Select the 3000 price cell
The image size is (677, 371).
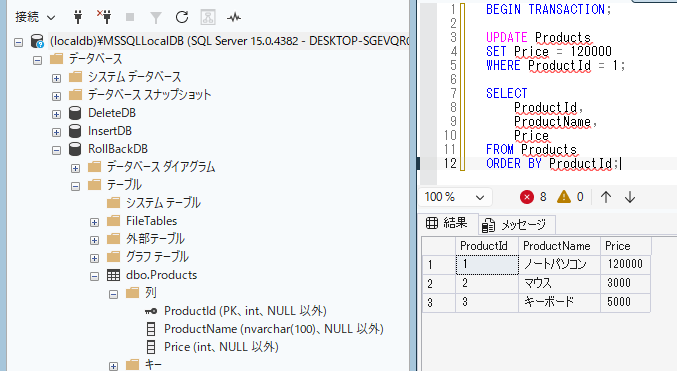point(625,283)
